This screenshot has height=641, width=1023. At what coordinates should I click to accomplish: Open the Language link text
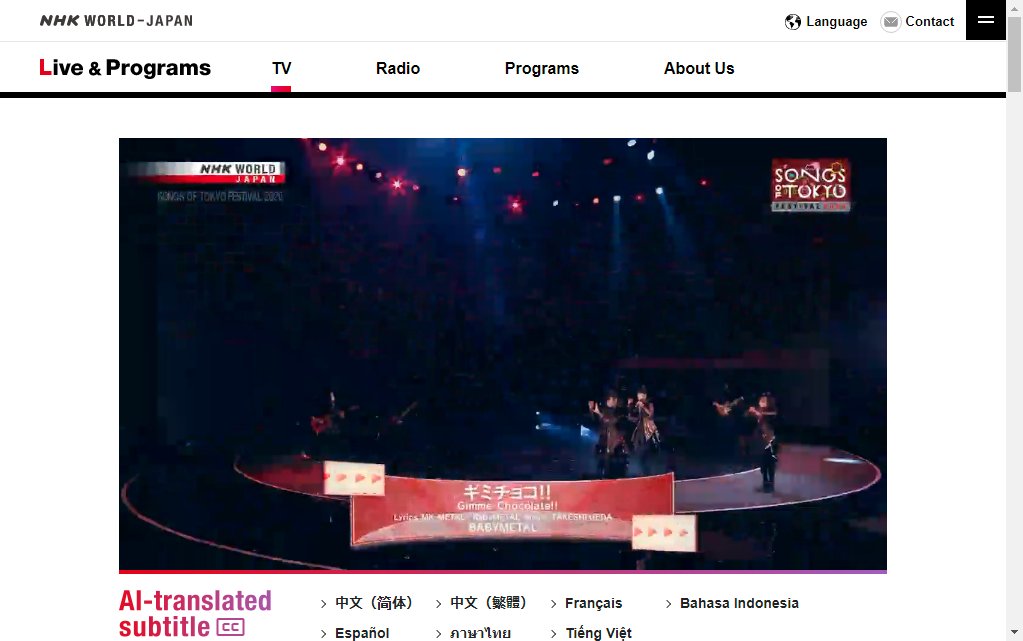(836, 22)
